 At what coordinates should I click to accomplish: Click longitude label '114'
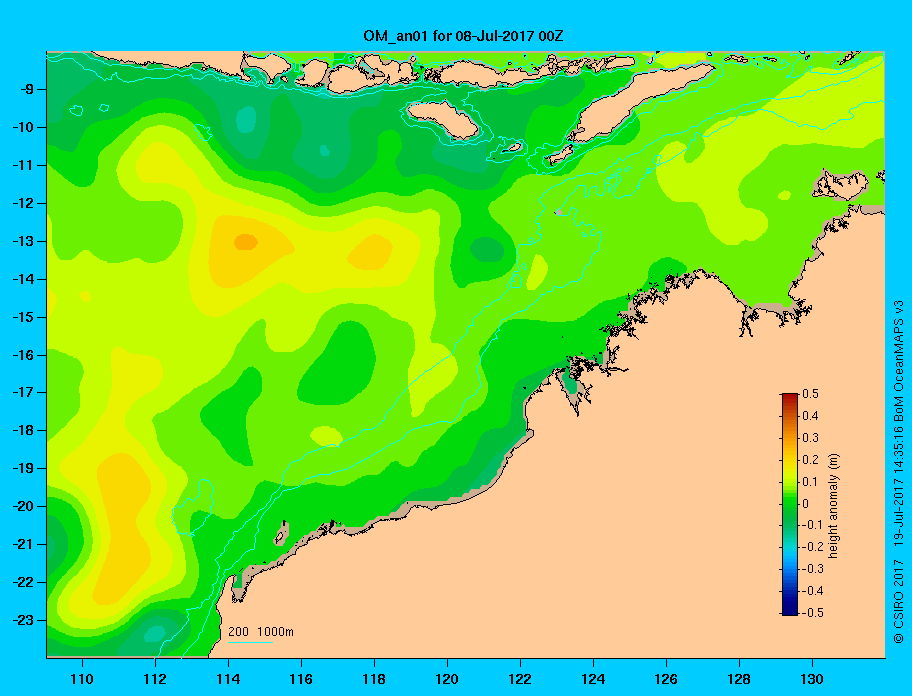pos(228,679)
